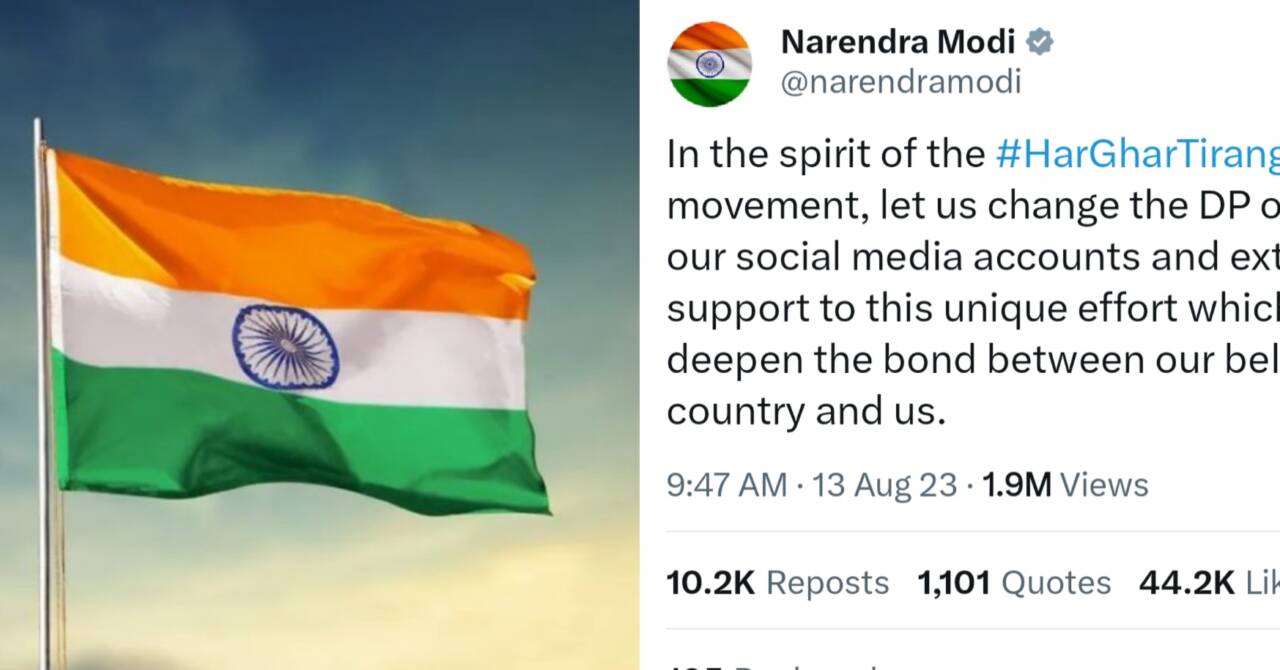Click the Indian flag profile avatar
Viewport: 1280px width, 670px height.
point(709,64)
